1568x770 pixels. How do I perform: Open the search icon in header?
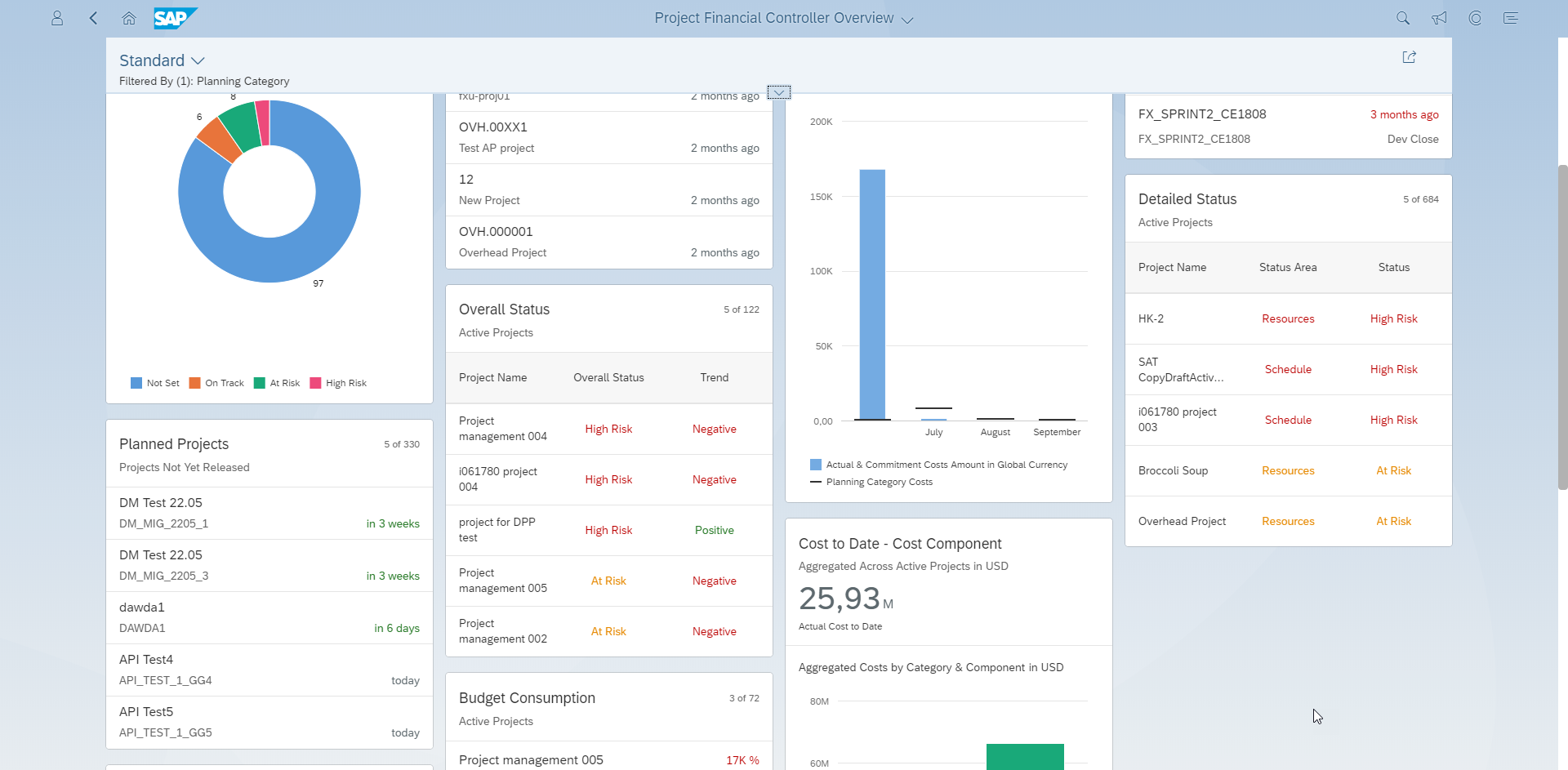click(1403, 18)
